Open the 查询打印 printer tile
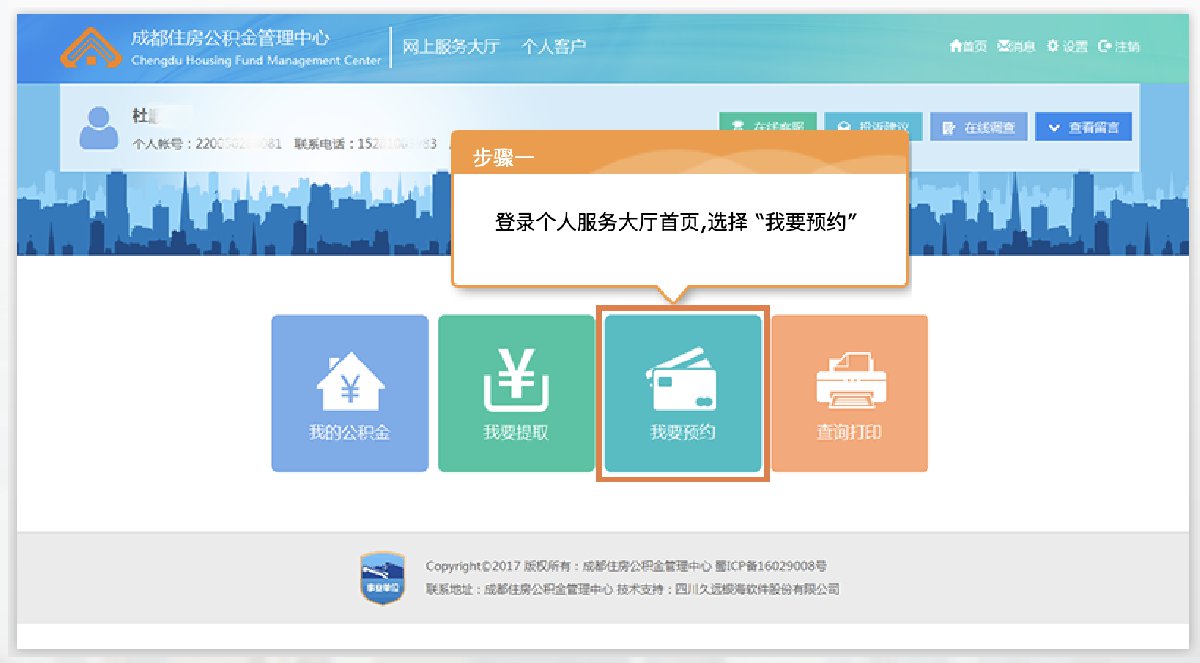This screenshot has width=1200, height=663. click(849, 393)
